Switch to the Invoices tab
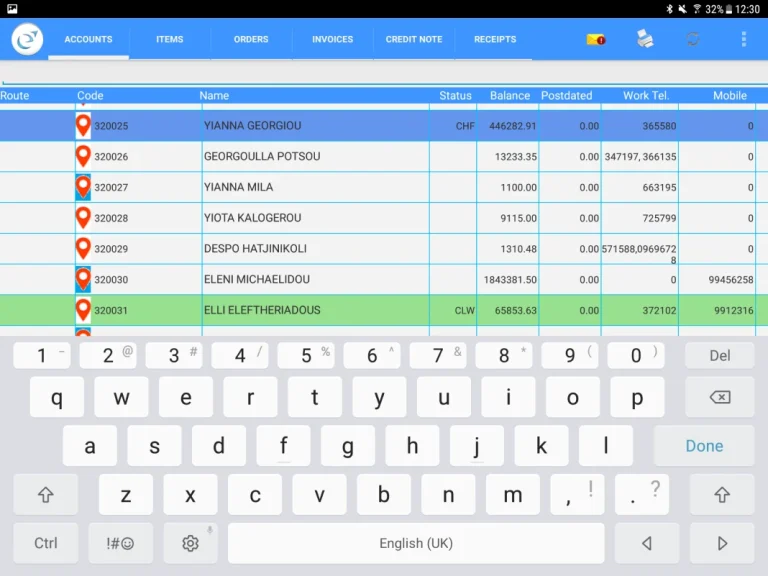 333,39
